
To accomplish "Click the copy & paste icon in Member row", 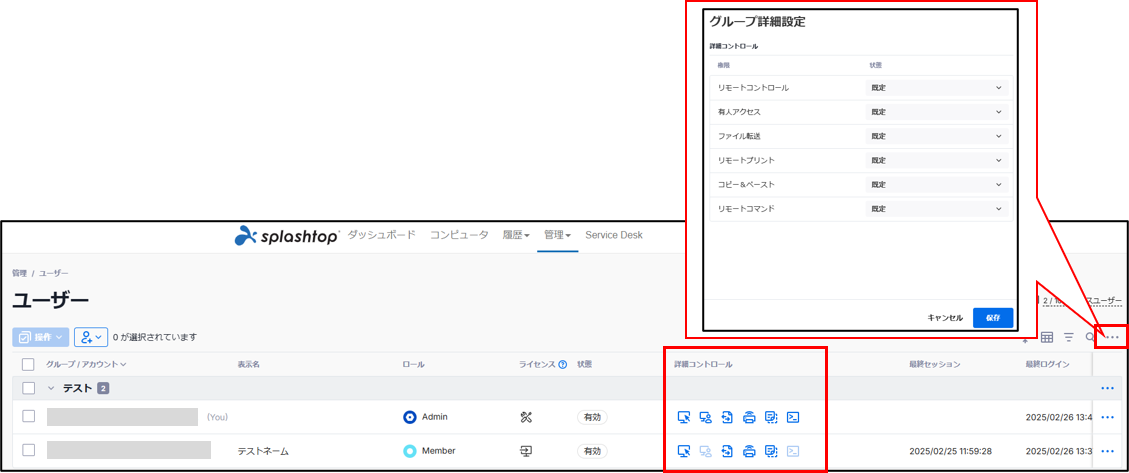I will tap(771, 452).
